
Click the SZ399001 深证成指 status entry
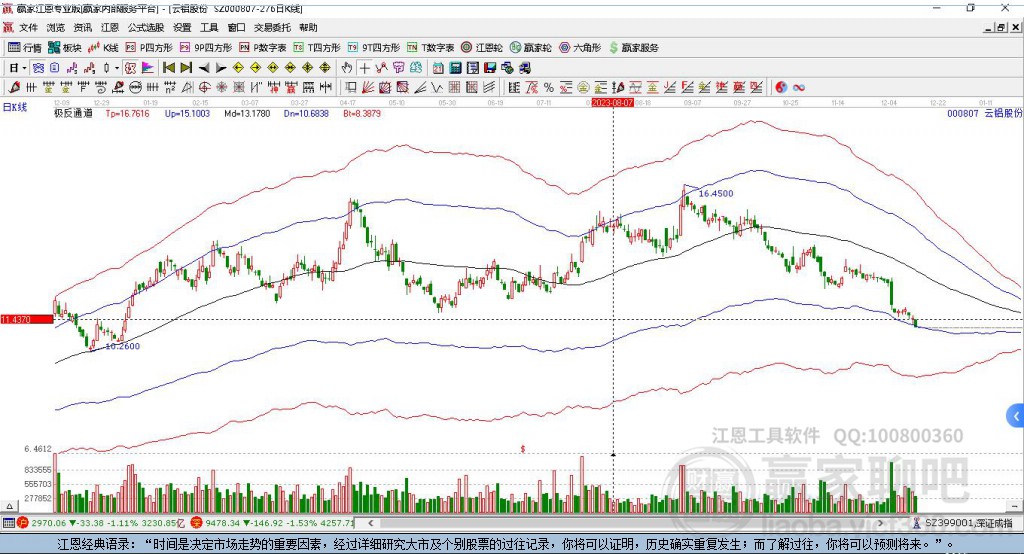pos(968,523)
